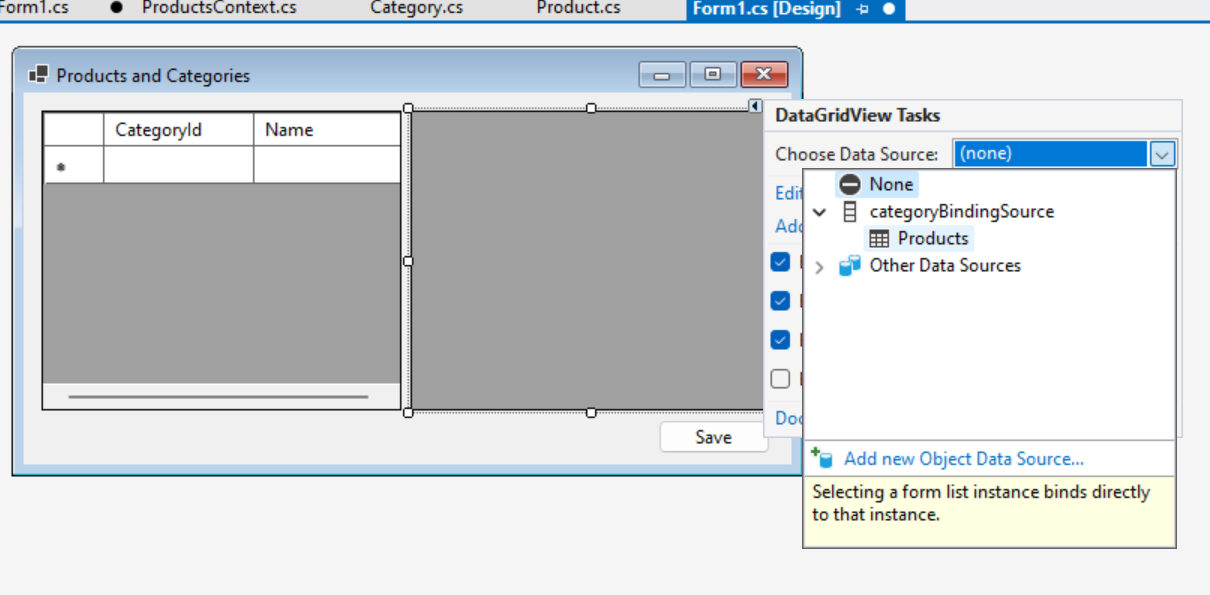Select the None slashed-circle option in data sources
The width and height of the screenshot is (1210, 595).
(x=849, y=184)
